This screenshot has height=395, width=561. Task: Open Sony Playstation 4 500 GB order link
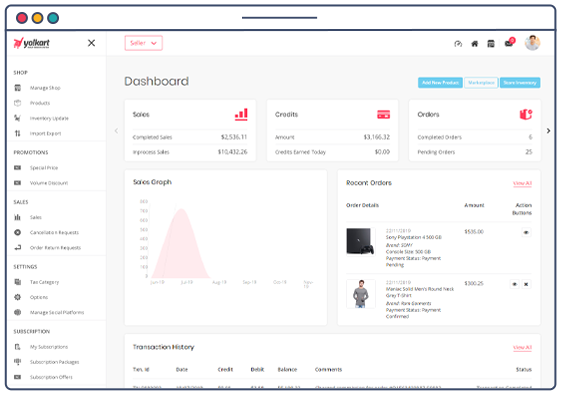pyautogui.click(x=414, y=237)
